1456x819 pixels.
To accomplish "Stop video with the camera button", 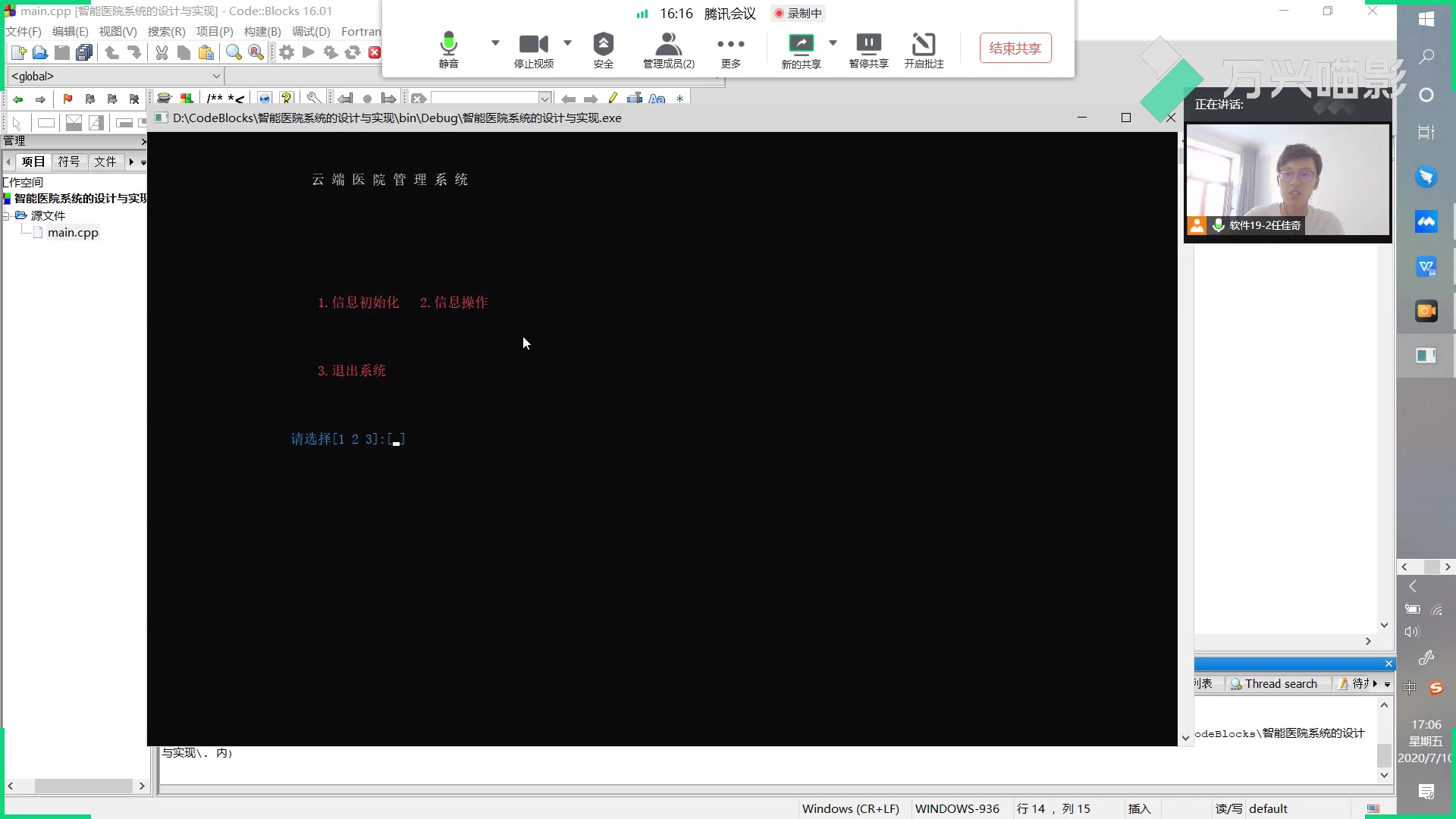I will [x=533, y=50].
